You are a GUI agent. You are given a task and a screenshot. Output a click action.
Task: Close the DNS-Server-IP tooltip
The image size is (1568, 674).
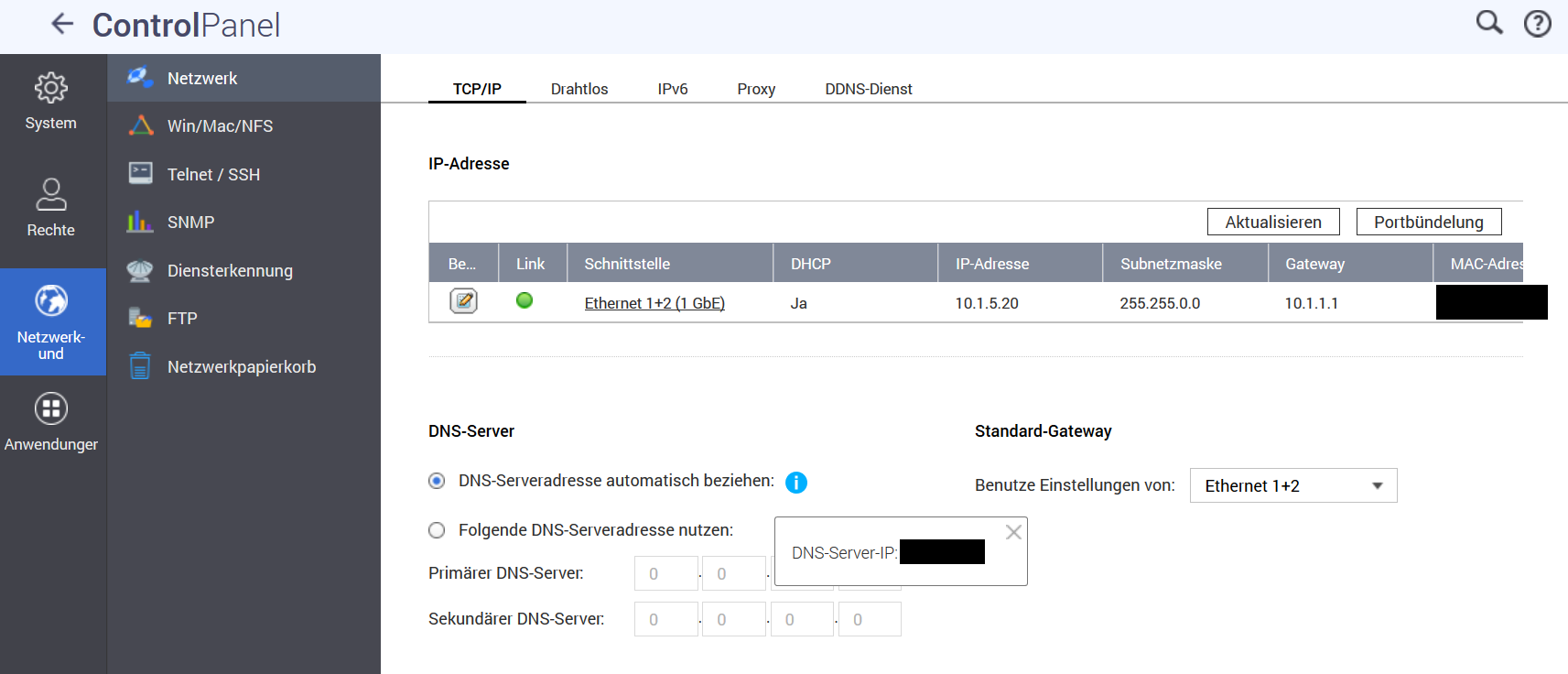point(1013,532)
